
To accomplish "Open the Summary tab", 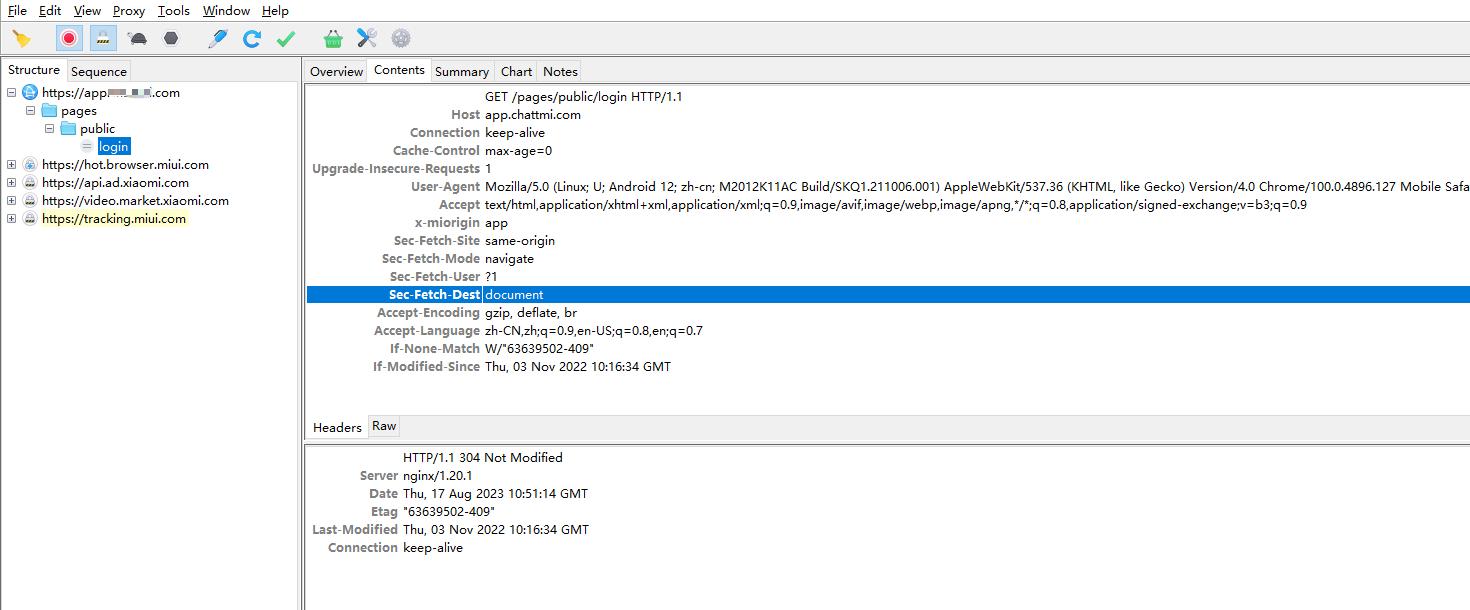I will click(x=462, y=71).
